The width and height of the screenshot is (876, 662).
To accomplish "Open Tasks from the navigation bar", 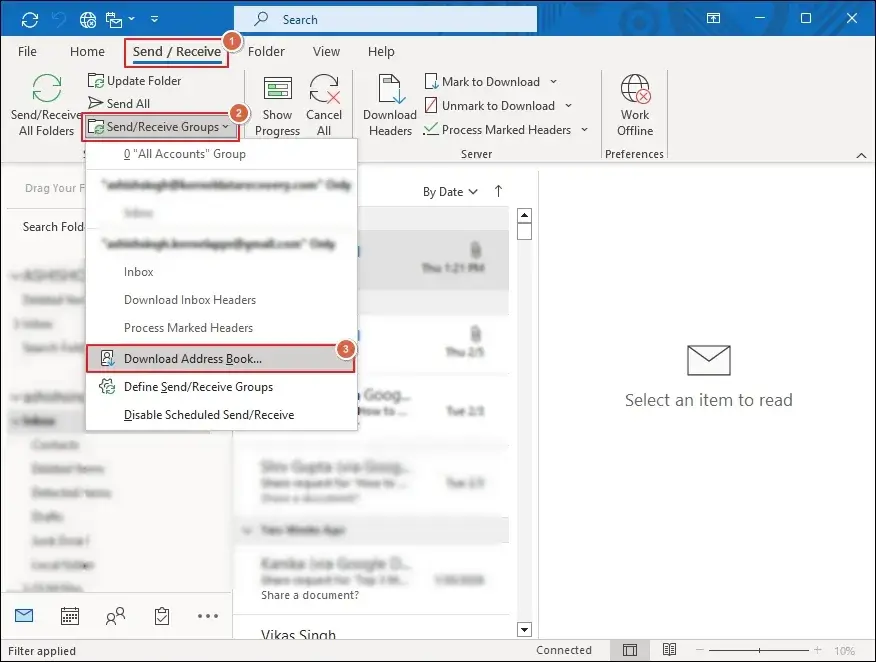I will click(x=161, y=616).
